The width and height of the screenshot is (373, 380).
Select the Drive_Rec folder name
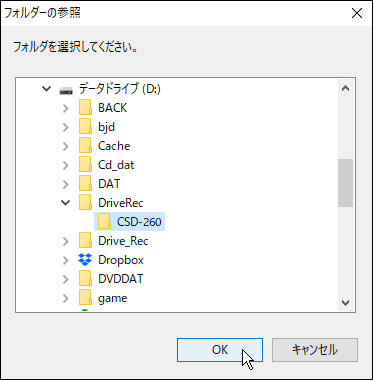[123, 241]
